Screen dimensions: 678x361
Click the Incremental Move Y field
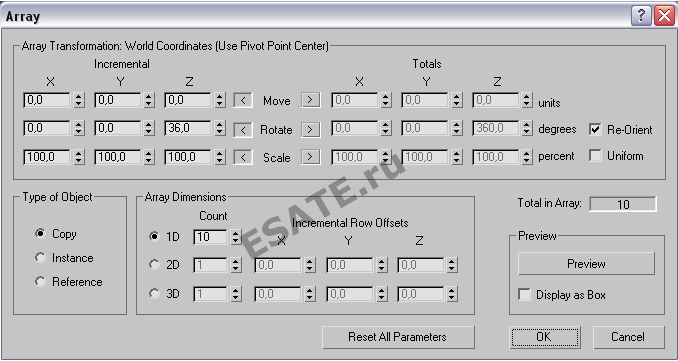(x=118, y=100)
